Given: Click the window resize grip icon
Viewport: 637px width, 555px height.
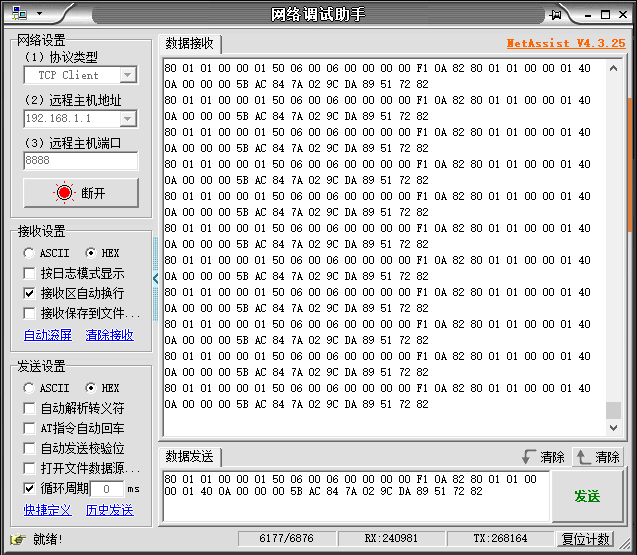Looking at the screenshot, I should [624, 542].
